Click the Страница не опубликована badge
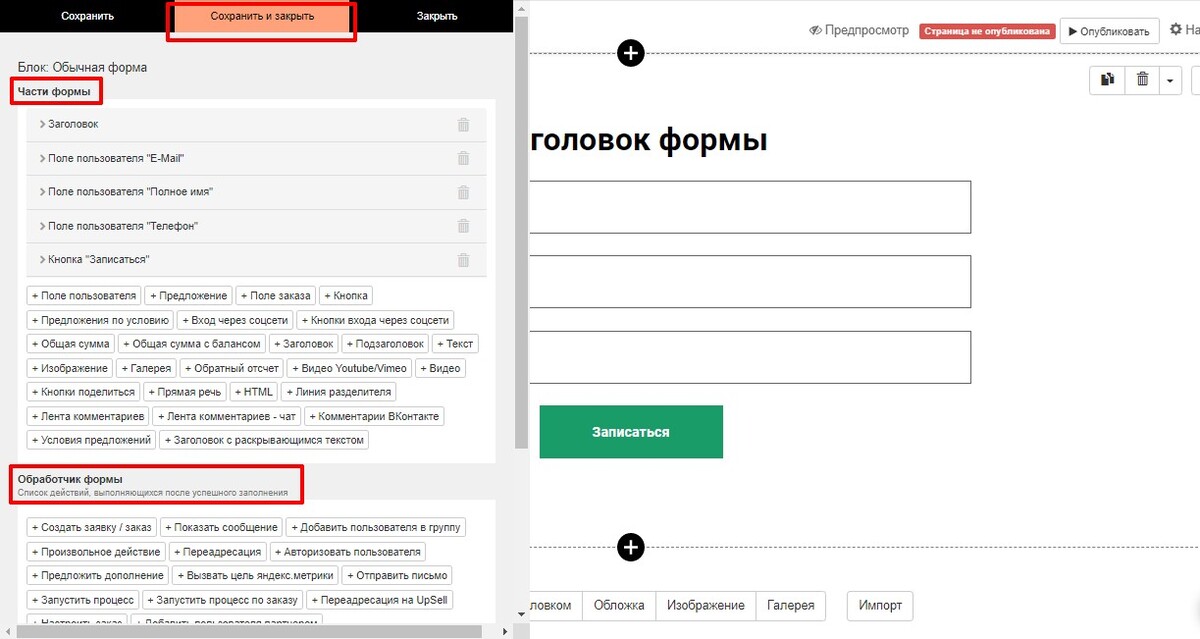 (x=986, y=31)
